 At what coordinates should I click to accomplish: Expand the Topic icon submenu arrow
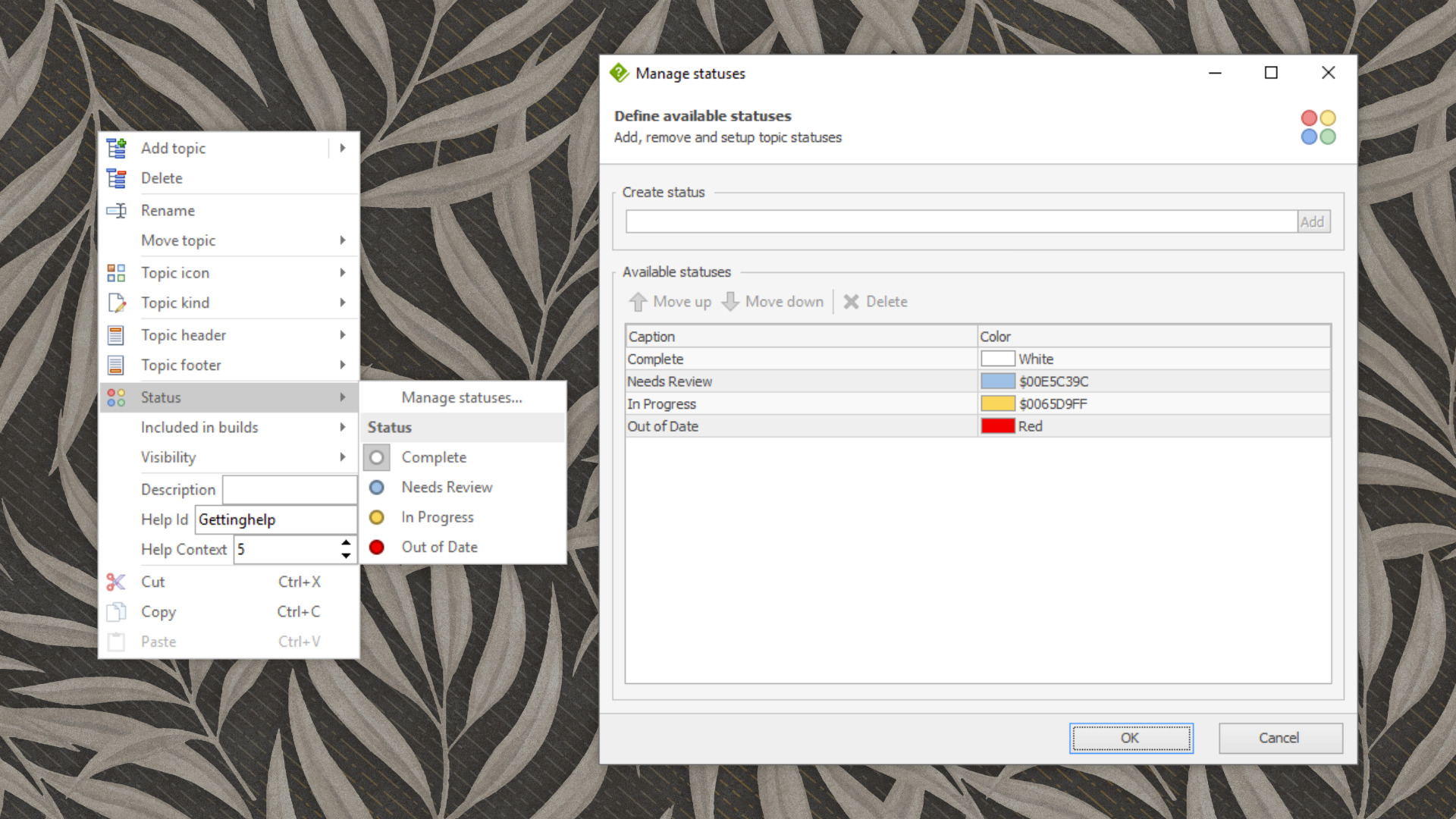coord(343,273)
